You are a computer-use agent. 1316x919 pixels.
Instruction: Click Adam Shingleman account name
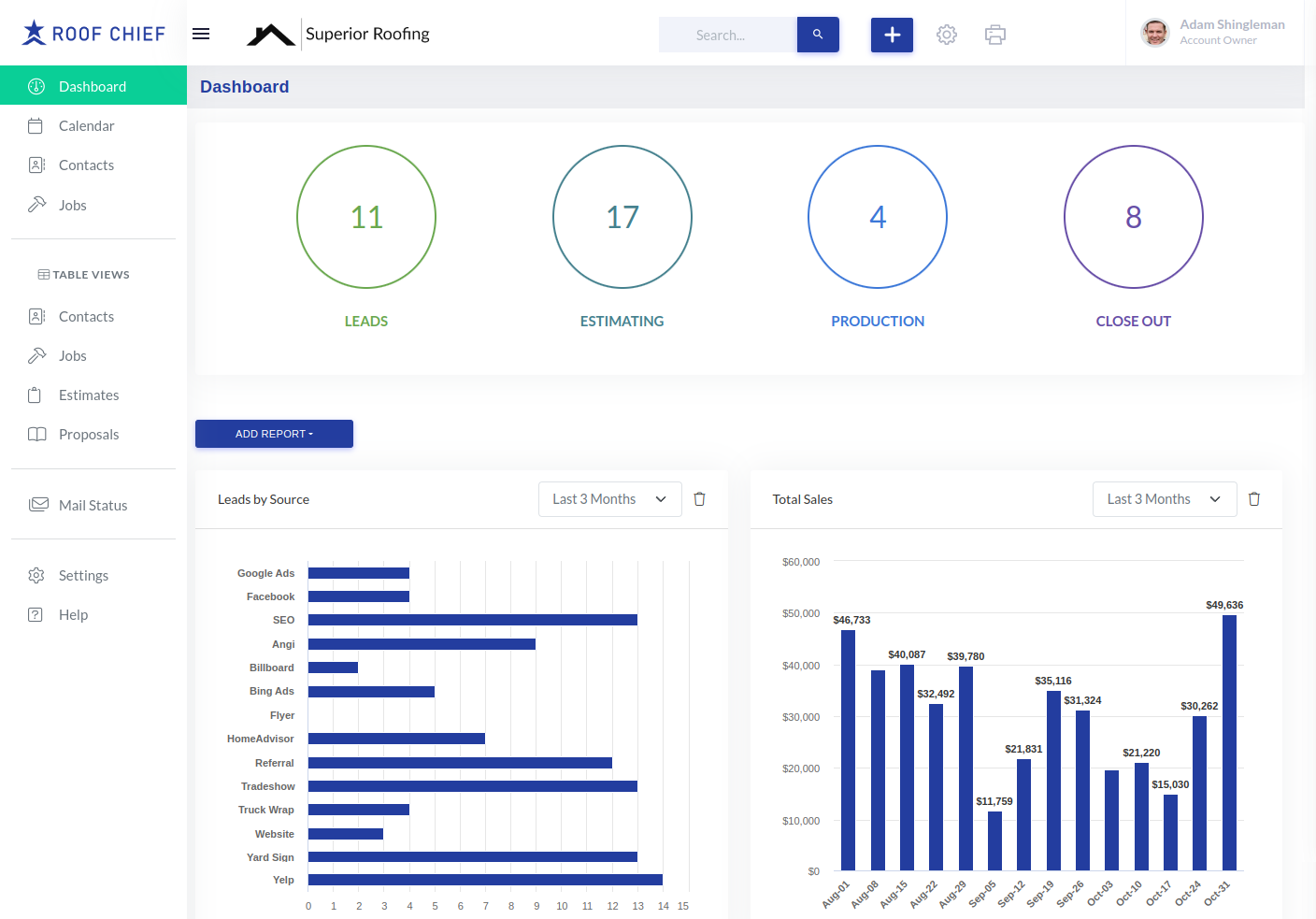click(1232, 24)
